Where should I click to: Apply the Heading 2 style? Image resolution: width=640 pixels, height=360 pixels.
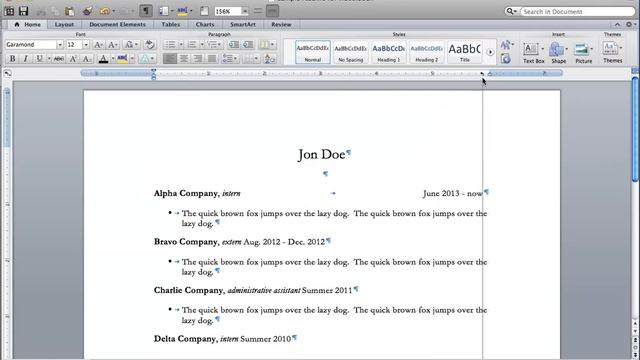coord(427,52)
